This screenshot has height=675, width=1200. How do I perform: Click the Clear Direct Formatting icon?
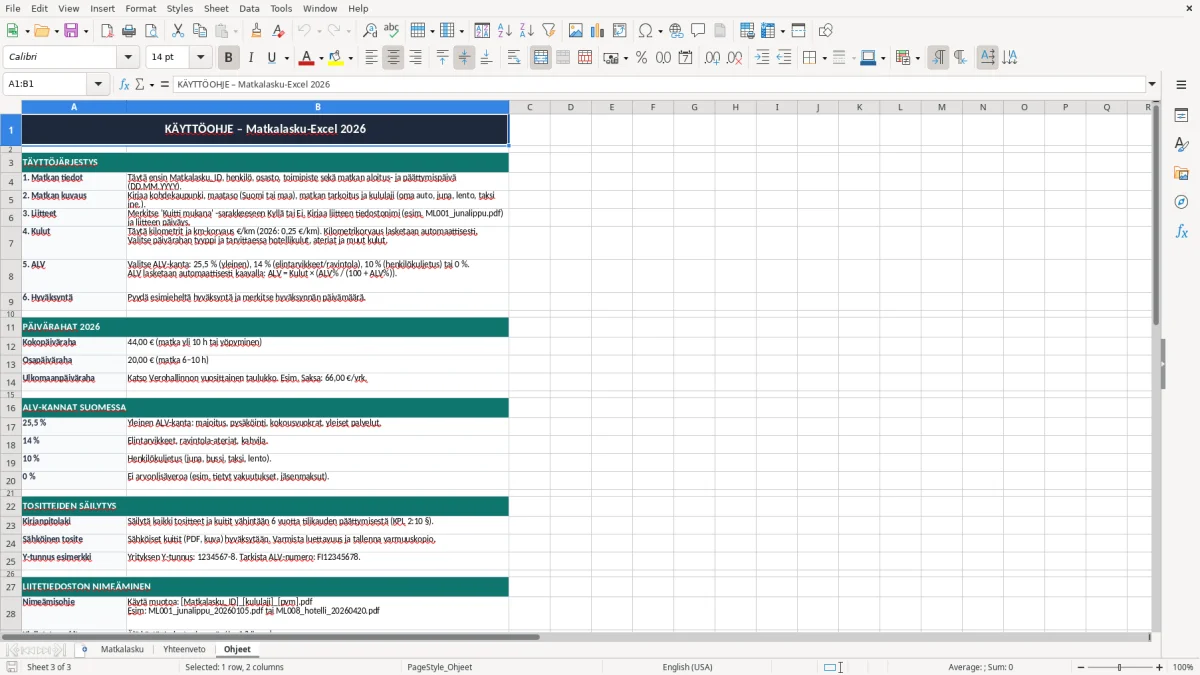(x=278, y=31)
